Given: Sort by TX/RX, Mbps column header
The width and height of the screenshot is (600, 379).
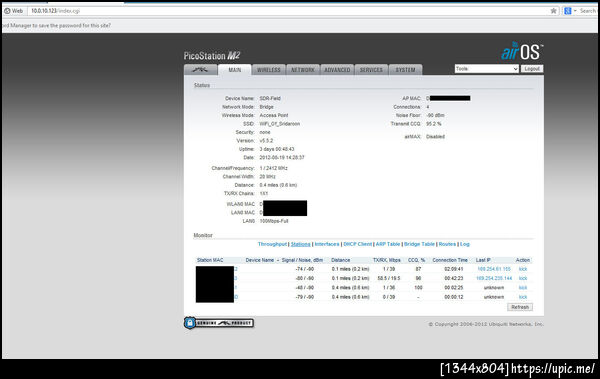Looking at the screenshot, I should 386,260.
